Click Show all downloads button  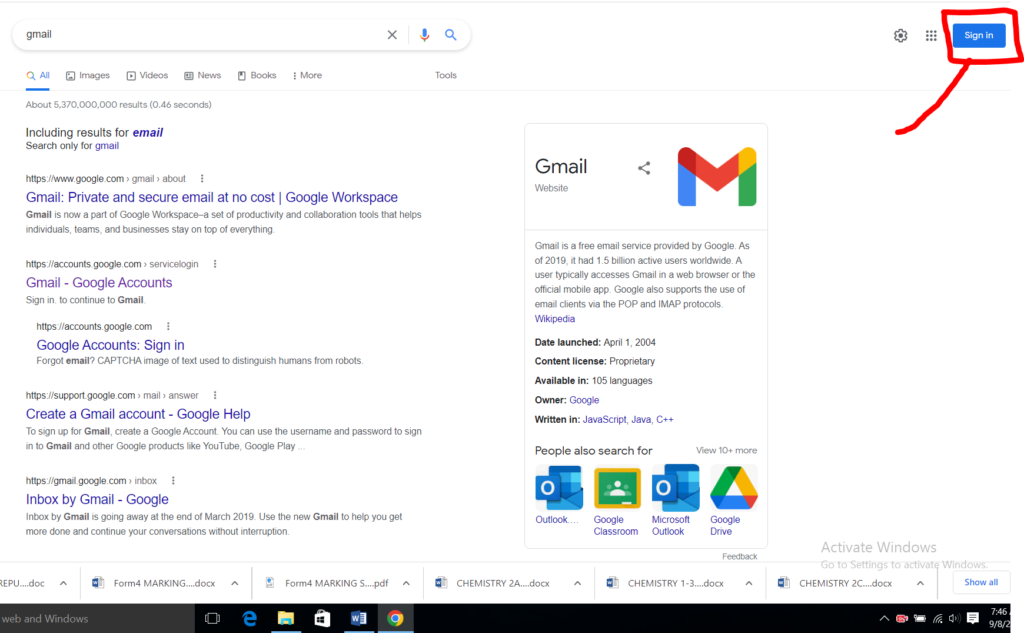(981, 582)
